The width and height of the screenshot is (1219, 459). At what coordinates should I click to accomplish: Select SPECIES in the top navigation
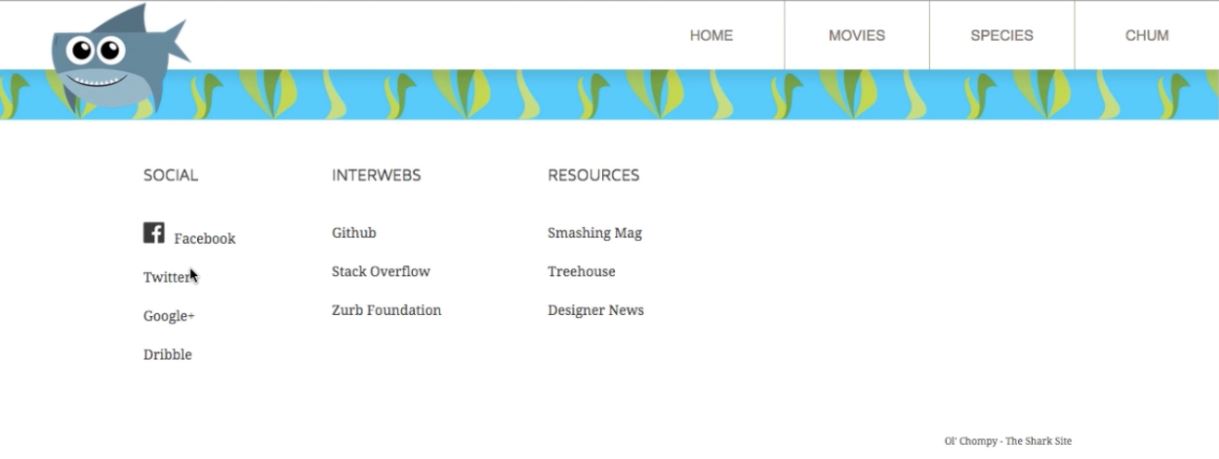pyautogui.click(x=1001, y=35)
